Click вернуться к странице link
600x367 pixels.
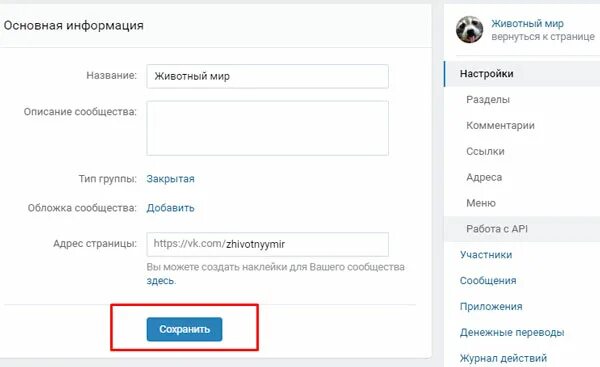point(543,37)
